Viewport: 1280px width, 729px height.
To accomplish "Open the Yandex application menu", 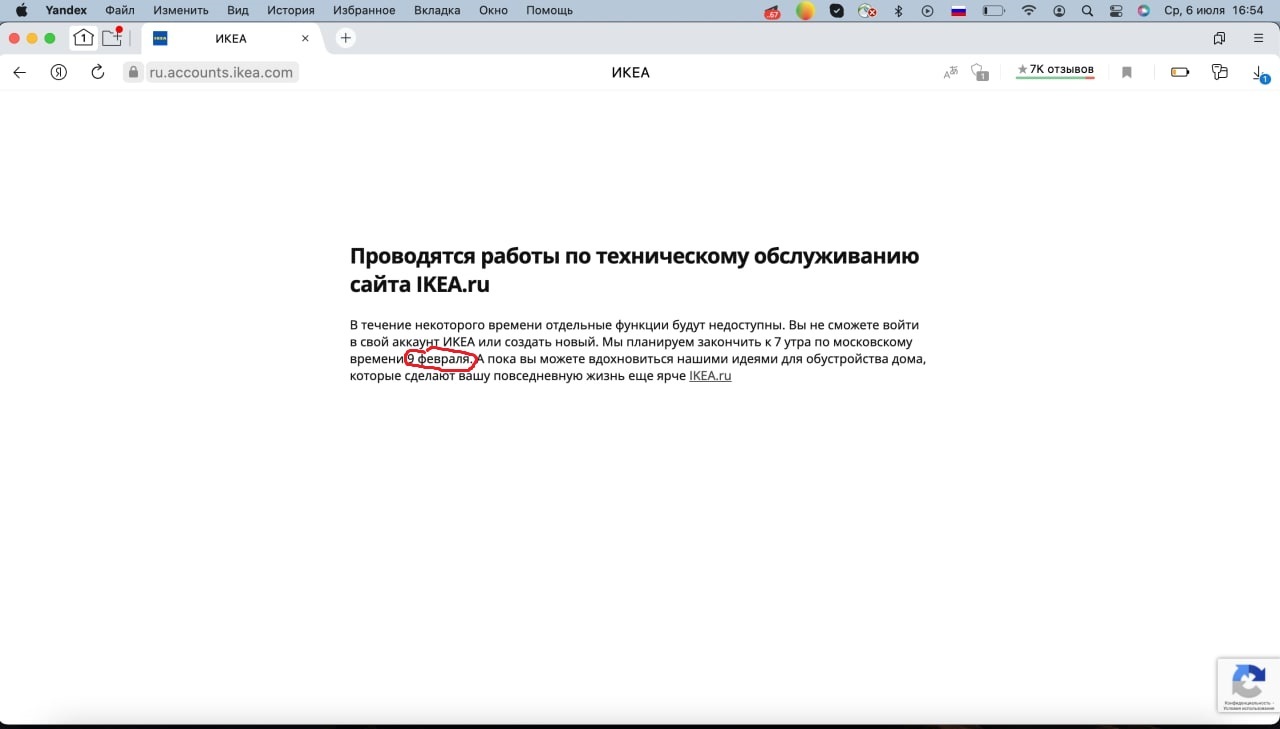I will coord(66,10).
